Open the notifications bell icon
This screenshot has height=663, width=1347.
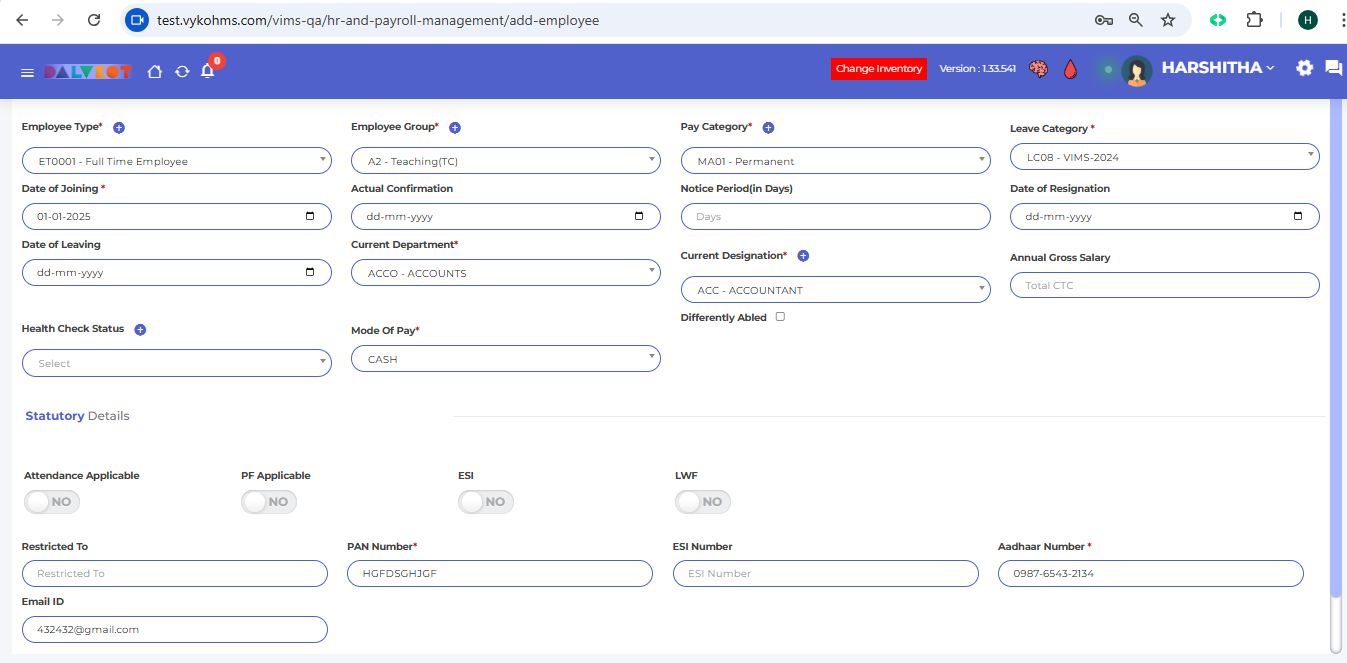(208, 70)
